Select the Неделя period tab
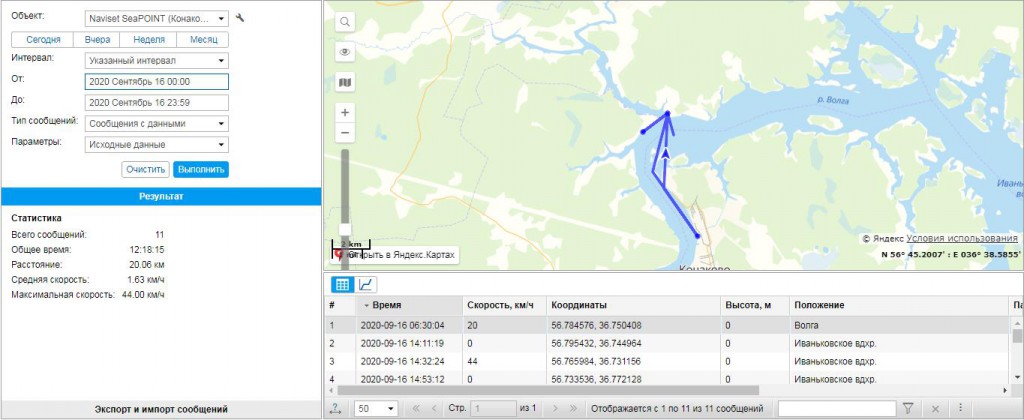1024x420 pixels. click(149, 39)
